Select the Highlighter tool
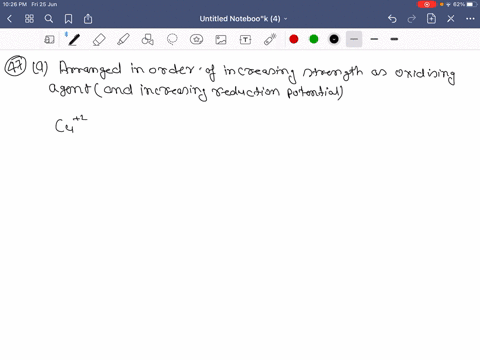The height and width of the screenshot is (360, 480). 123,40
